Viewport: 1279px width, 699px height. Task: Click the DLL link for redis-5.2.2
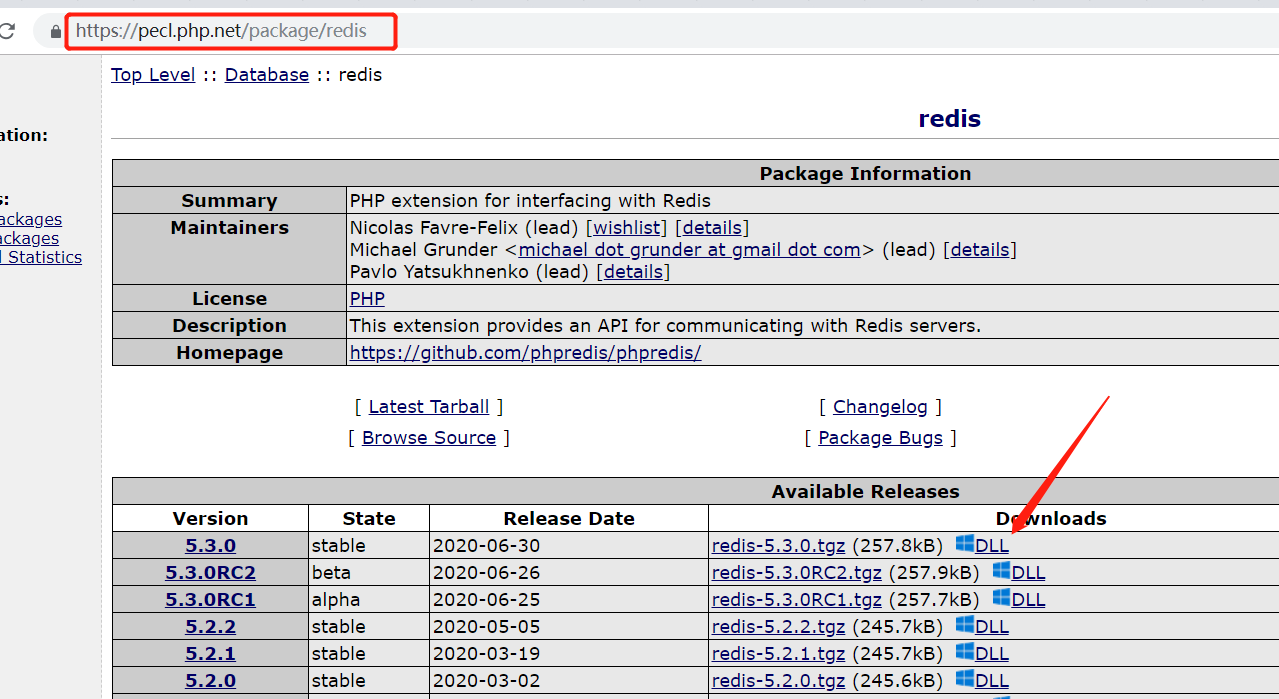pyautogui.click(x=992, y=627)
